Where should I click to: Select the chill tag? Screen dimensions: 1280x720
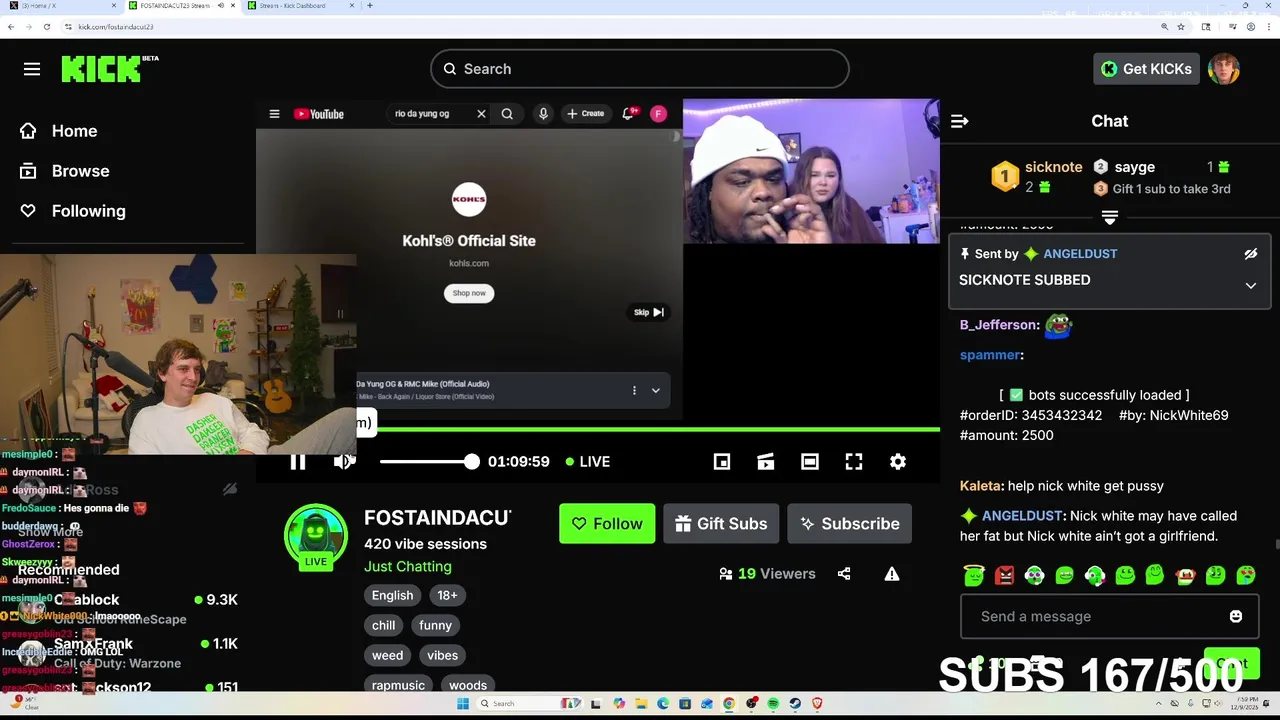coord(384,625)
